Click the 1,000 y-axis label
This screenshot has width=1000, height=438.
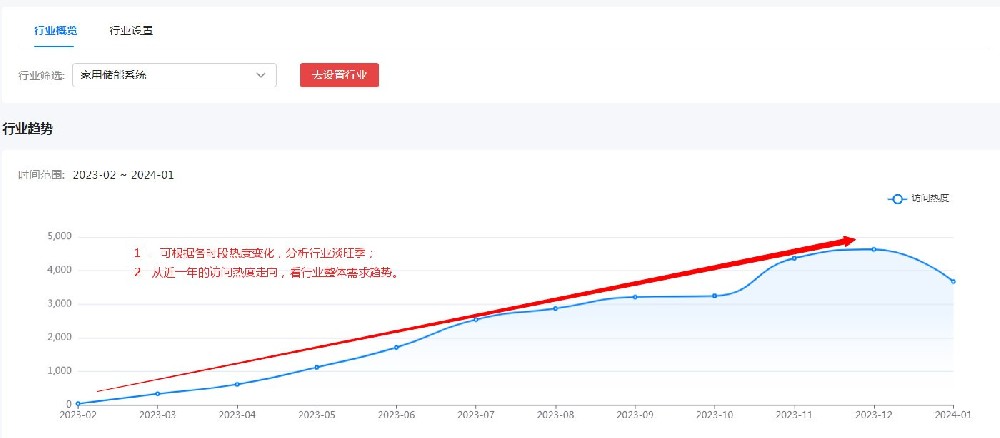[59, 371]
